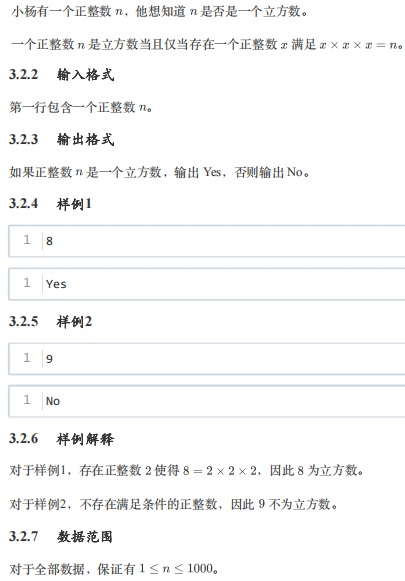Viewport: 405px width, 581px height.
Task: Click line number 1 beside value 8
Action: (x=27, y=240)
